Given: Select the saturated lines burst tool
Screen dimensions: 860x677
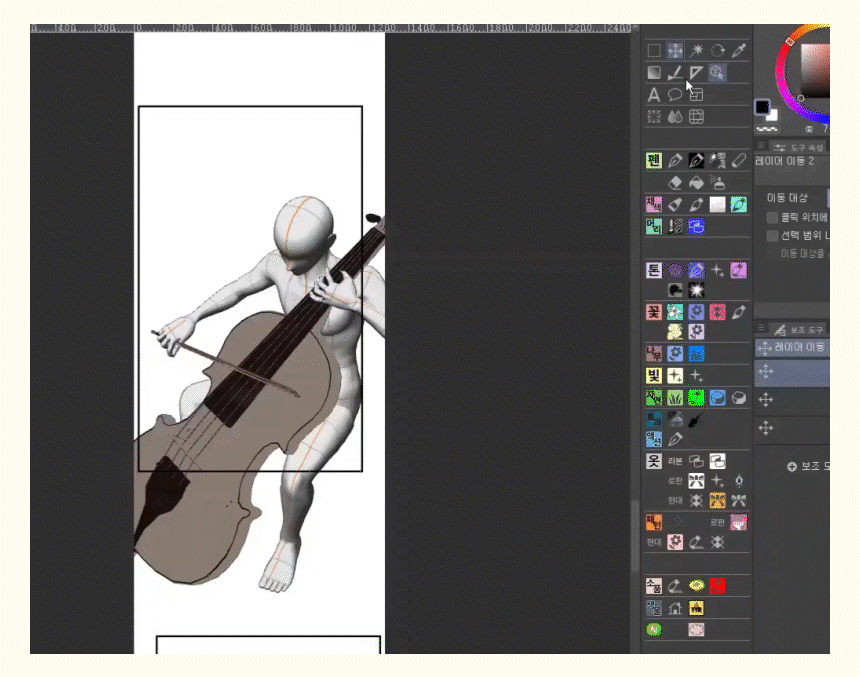Looking at the screenshot, I should point(654,116).
